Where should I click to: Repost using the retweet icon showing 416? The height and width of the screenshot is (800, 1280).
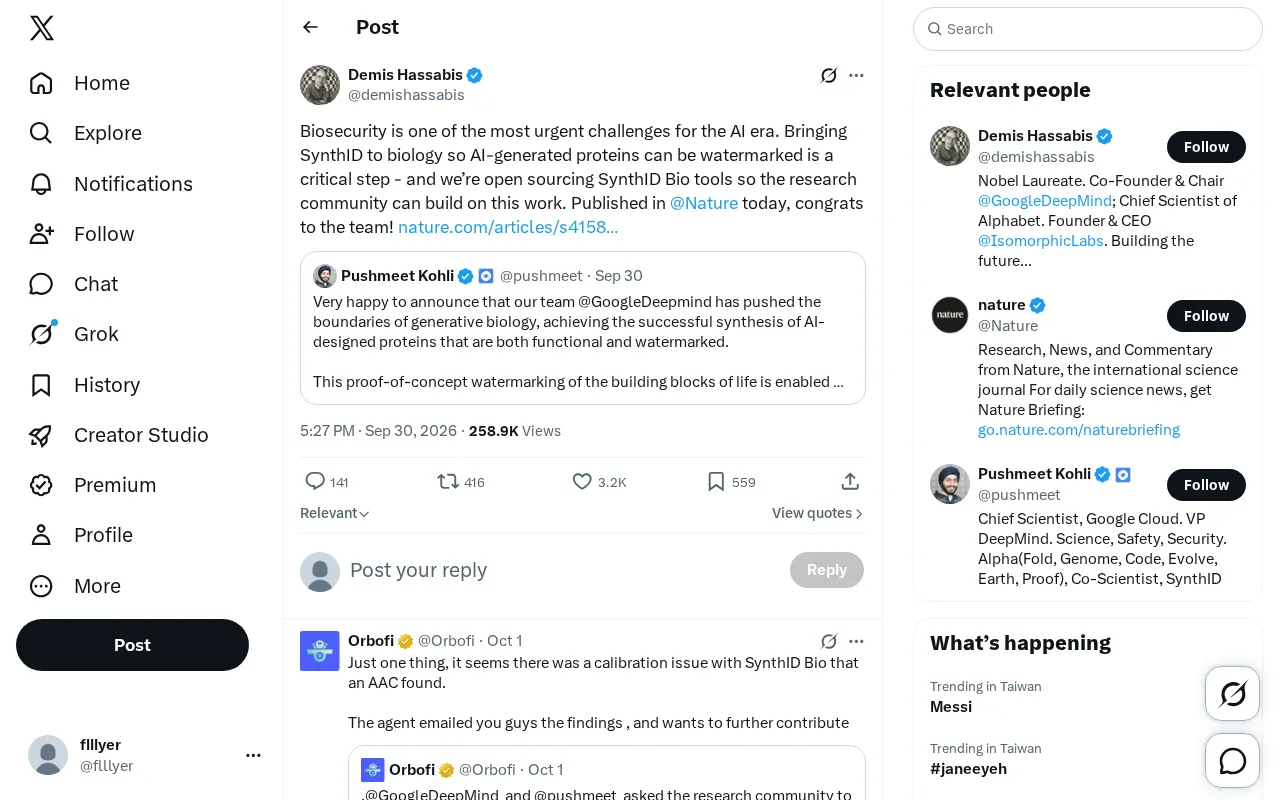tap(461, 482)
